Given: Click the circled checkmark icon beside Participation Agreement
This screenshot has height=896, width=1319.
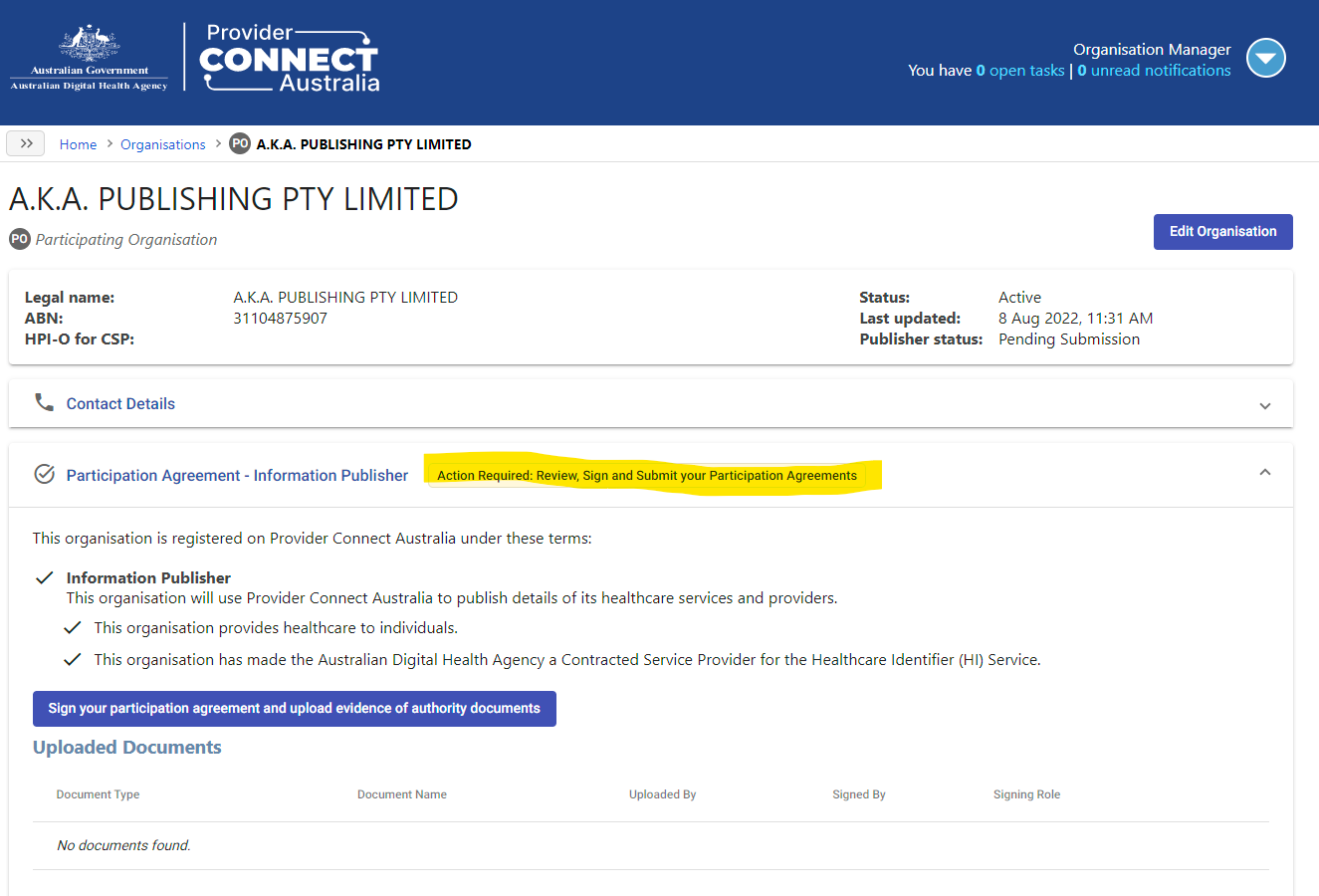Looking at the screenshot, I should [x=44, y=474].
